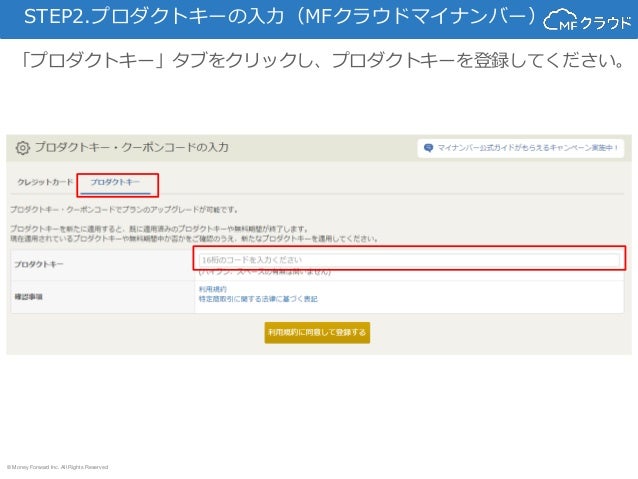
Task: Click the プロダクトキー row label
Action: (x=39, y=265)
